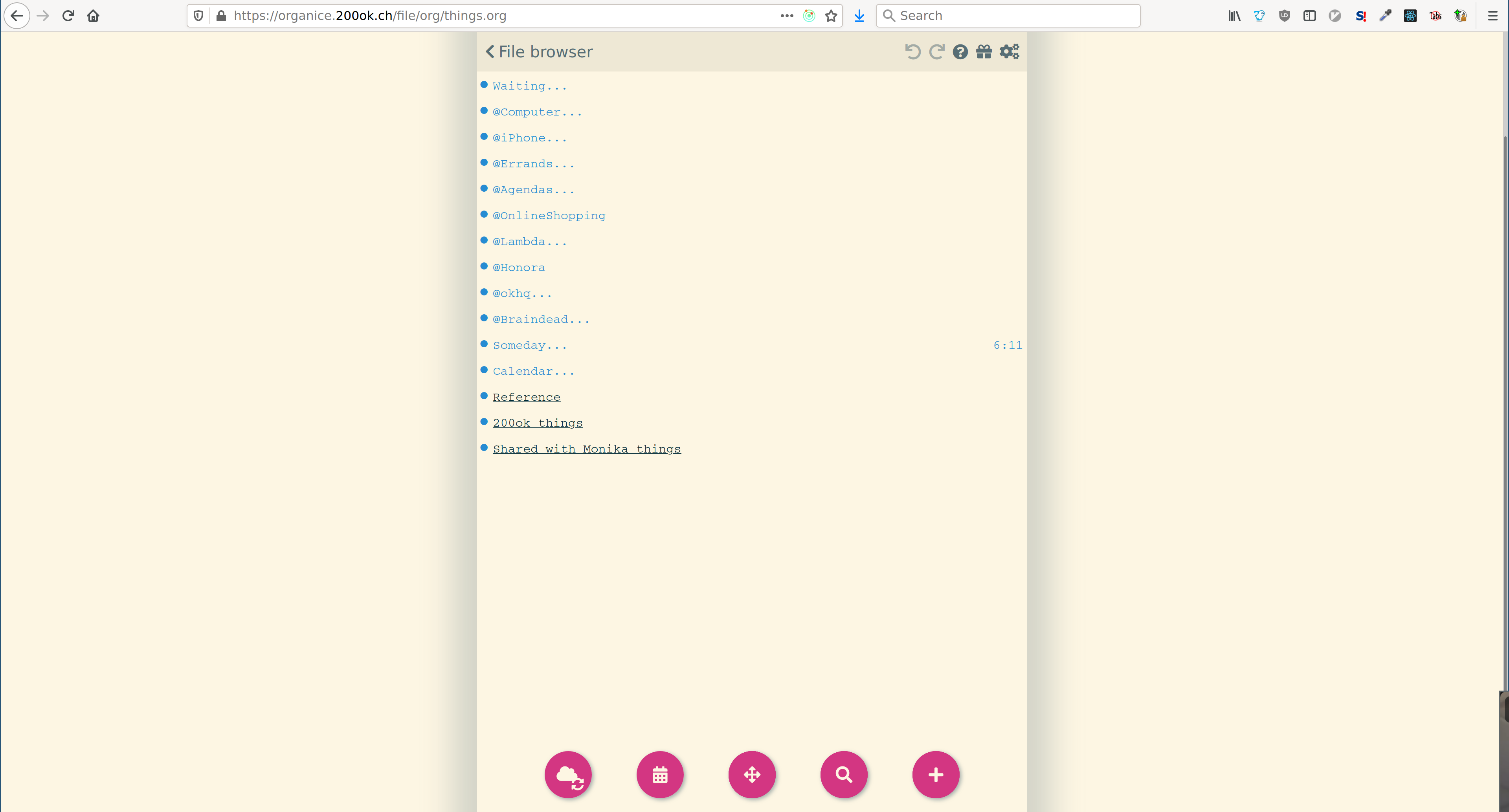
Task: Undo the last change
Action: point(912,51)
